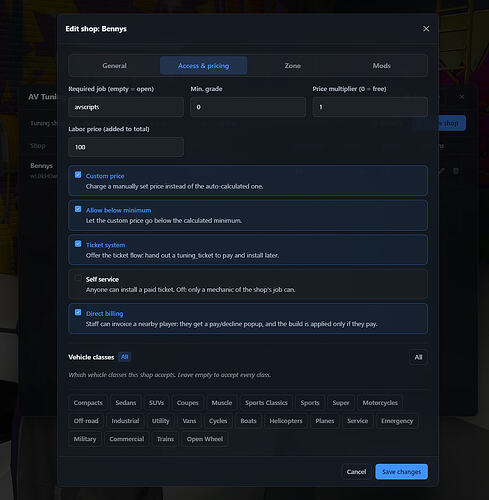Viewport: 489px width, 500px height.
Task: Click Save changes button
Action: click(402, 472)
